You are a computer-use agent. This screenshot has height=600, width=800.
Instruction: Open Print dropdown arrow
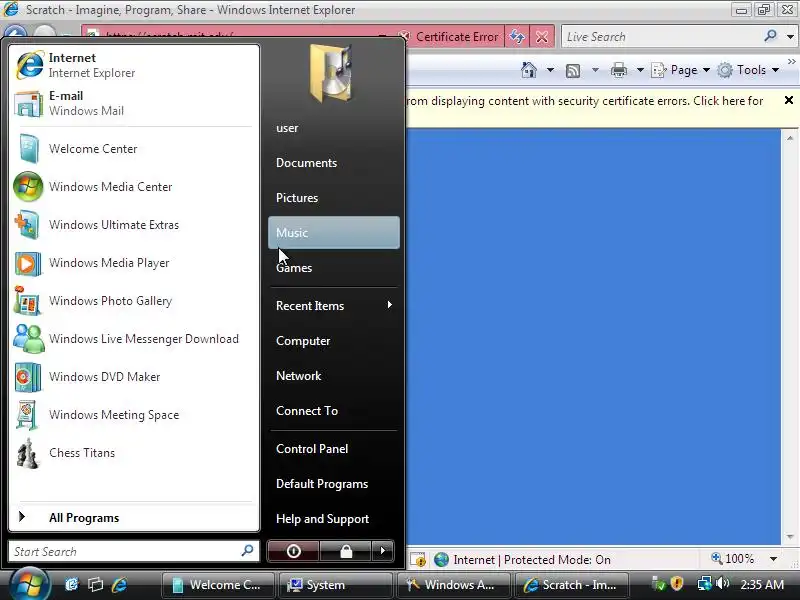tap(640, 70)
